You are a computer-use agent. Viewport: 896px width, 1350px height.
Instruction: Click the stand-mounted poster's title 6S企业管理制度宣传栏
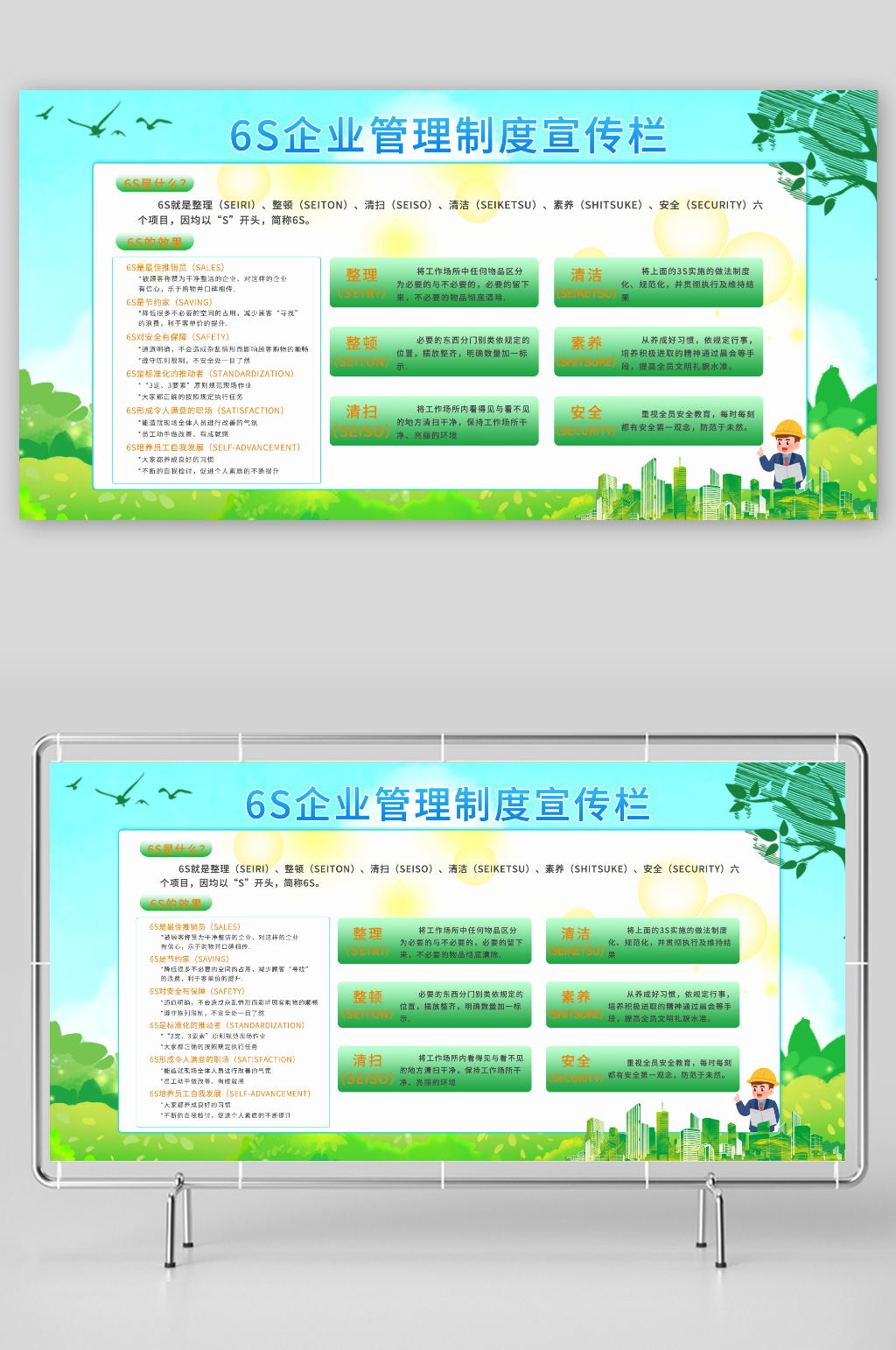447,805
